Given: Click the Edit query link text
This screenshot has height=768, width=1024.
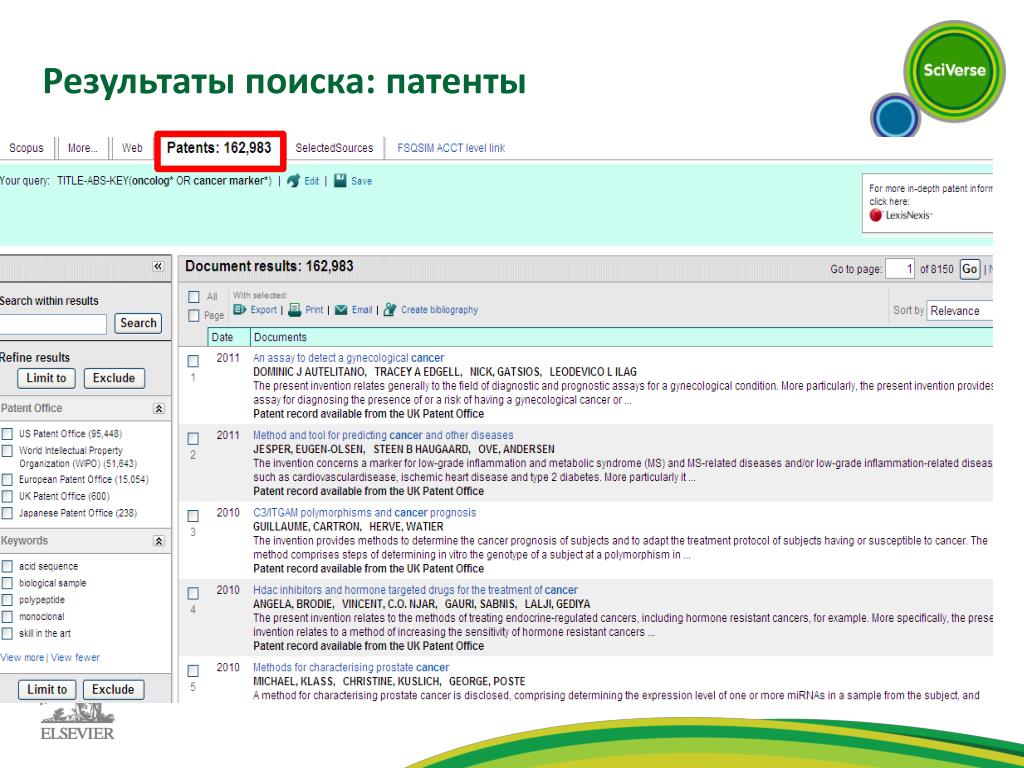Looking at the screenshot, I should [x=312, y=182].
